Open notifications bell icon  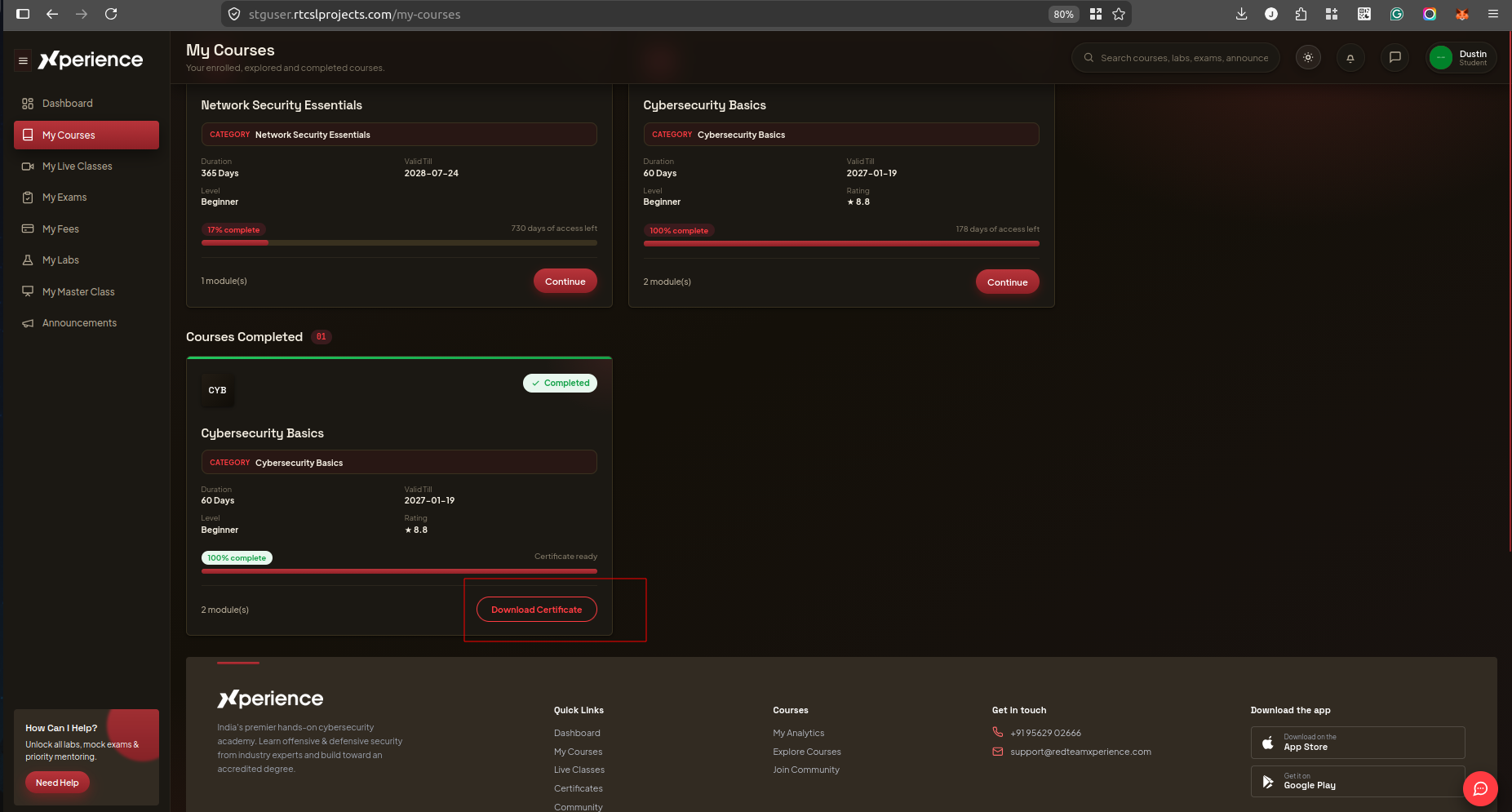[x=1350, y=58]
